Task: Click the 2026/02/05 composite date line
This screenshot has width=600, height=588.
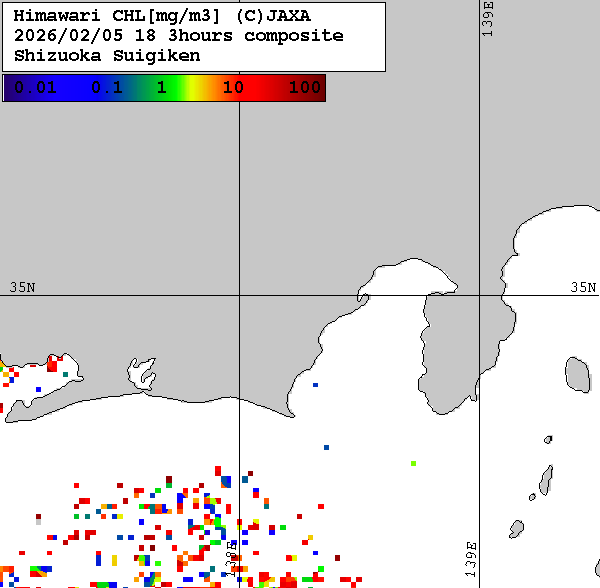Action: (179, 36)
